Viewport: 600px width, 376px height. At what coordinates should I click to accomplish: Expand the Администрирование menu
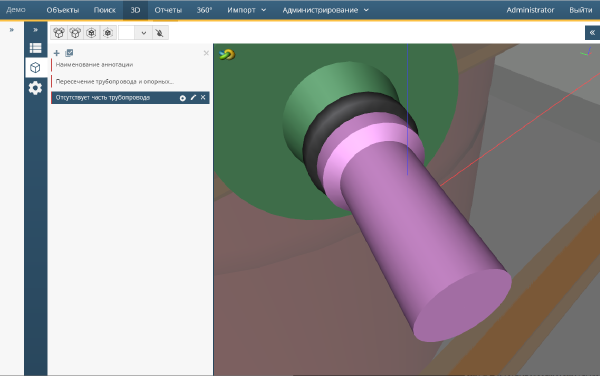coord(325,10)
